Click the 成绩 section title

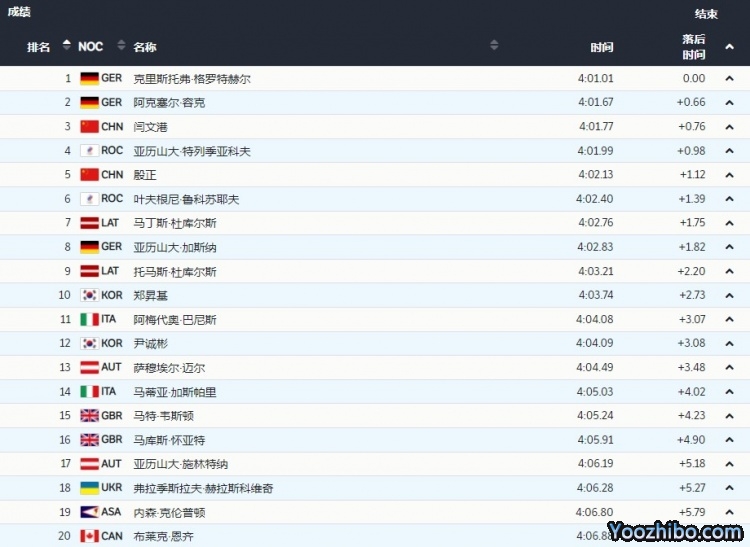[19, 12]
